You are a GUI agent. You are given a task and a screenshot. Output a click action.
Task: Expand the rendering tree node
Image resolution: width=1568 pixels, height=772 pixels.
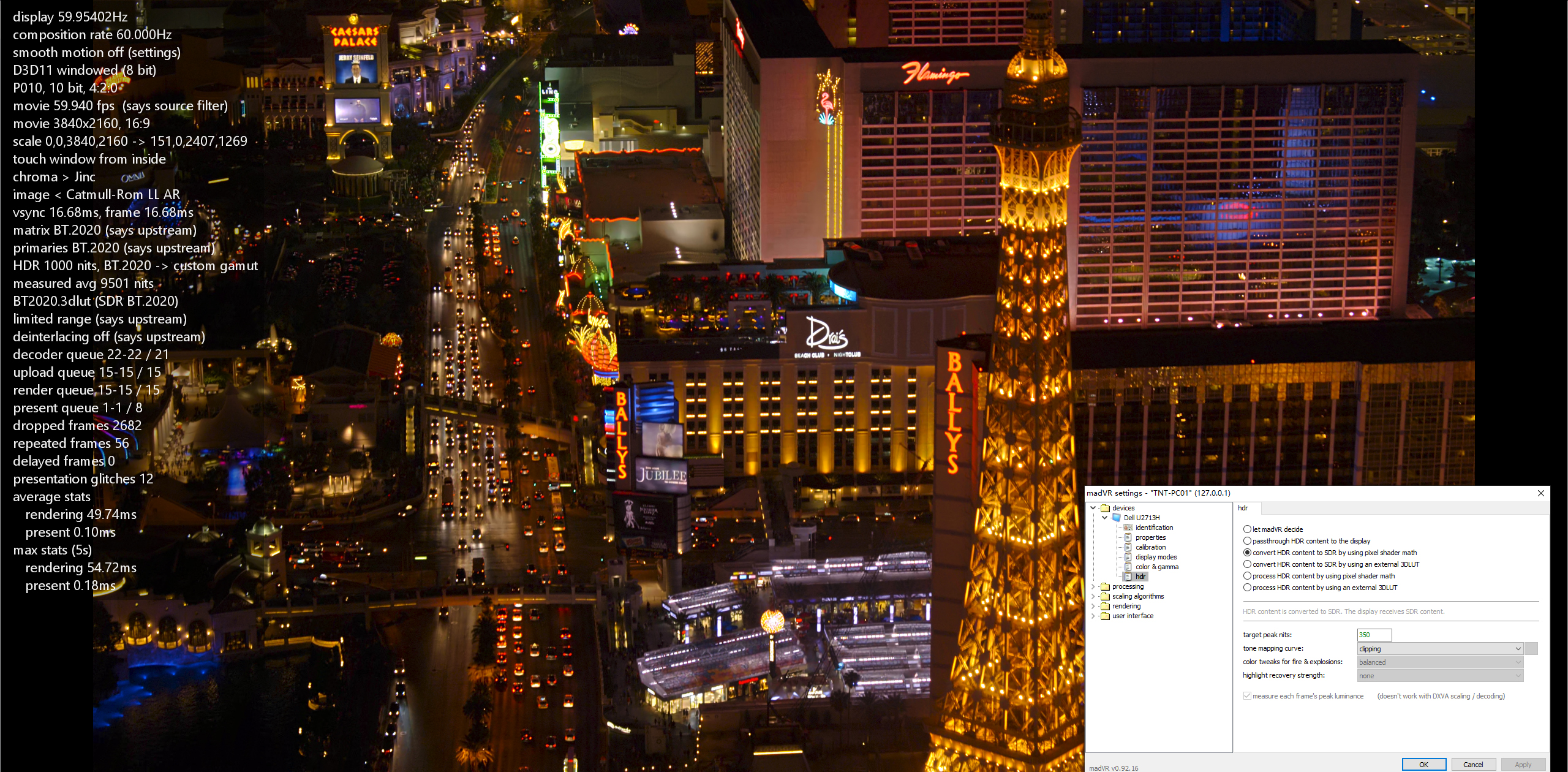click(x=1093, y=606)
